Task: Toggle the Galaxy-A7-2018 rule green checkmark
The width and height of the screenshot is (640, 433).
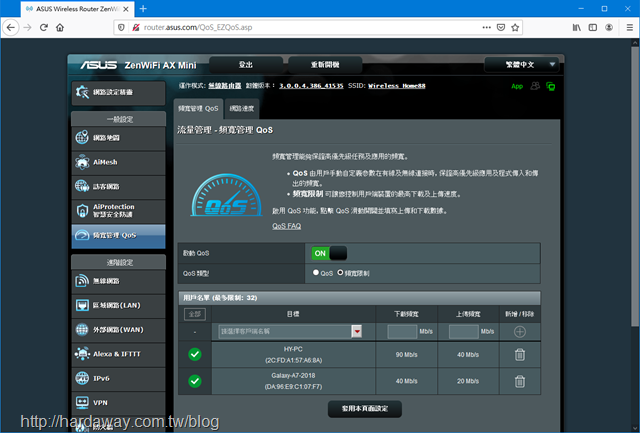Action: coord(195,381)
